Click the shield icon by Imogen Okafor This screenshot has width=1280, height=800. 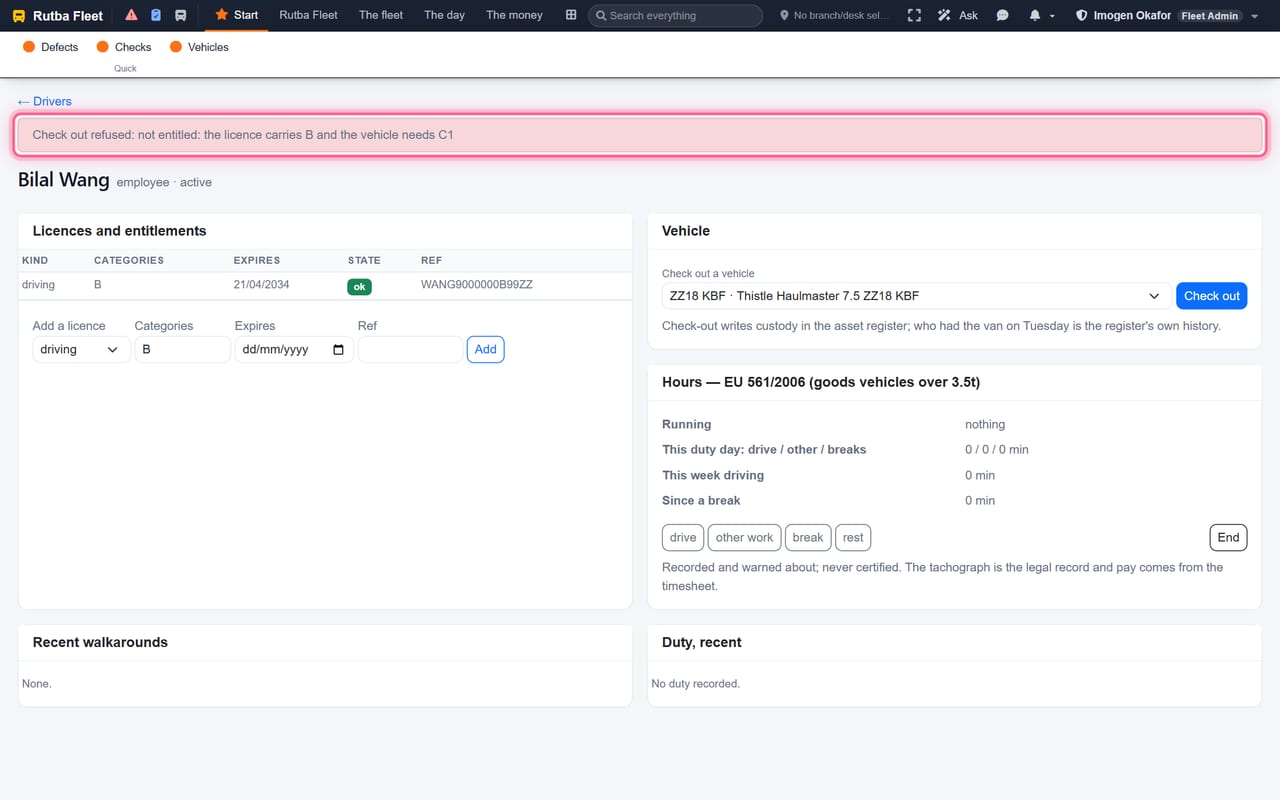point(1081,16)
